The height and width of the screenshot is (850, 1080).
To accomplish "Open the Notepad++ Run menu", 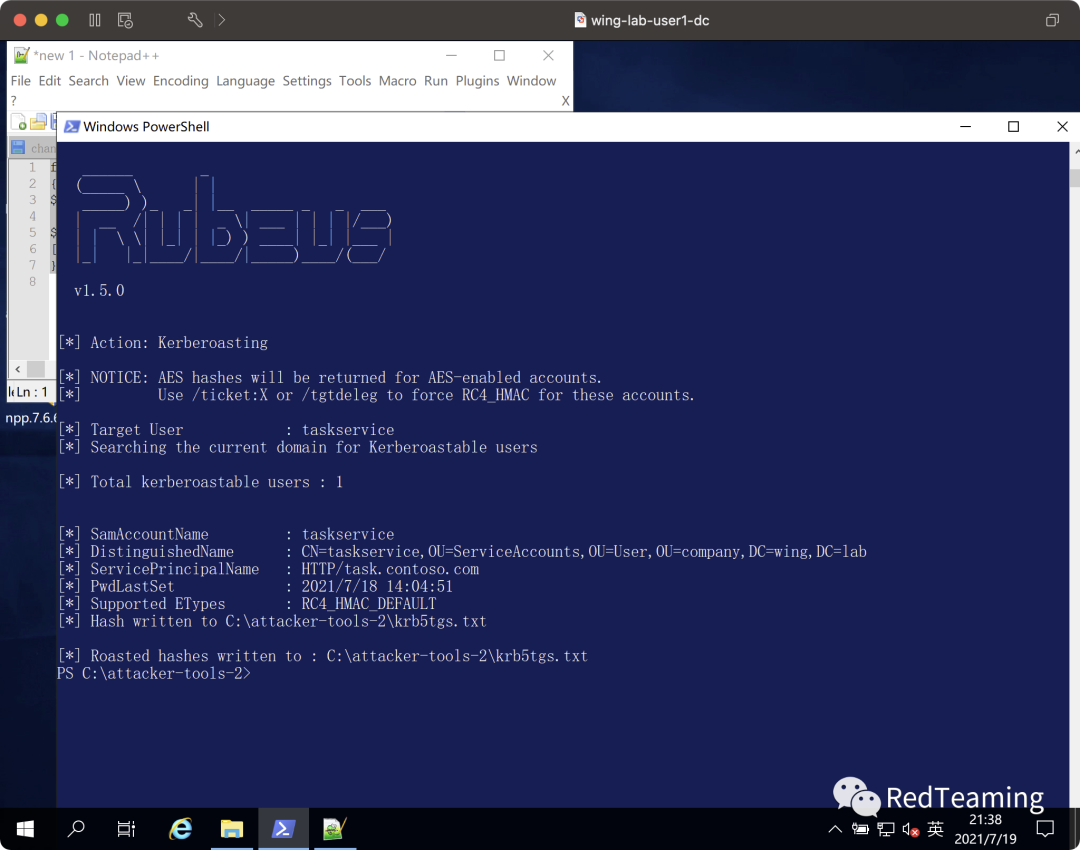I will point(436,81).
